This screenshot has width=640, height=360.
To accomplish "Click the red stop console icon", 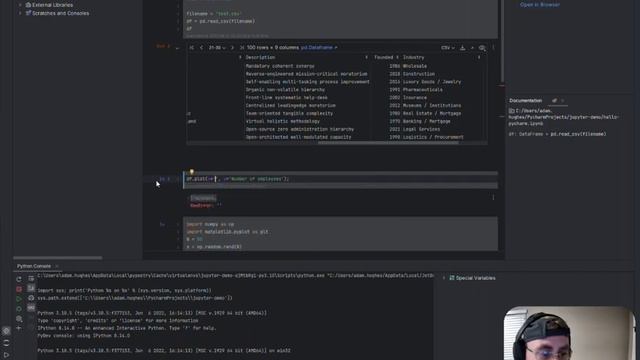I will pyautogui.click(x=19, y=289).
